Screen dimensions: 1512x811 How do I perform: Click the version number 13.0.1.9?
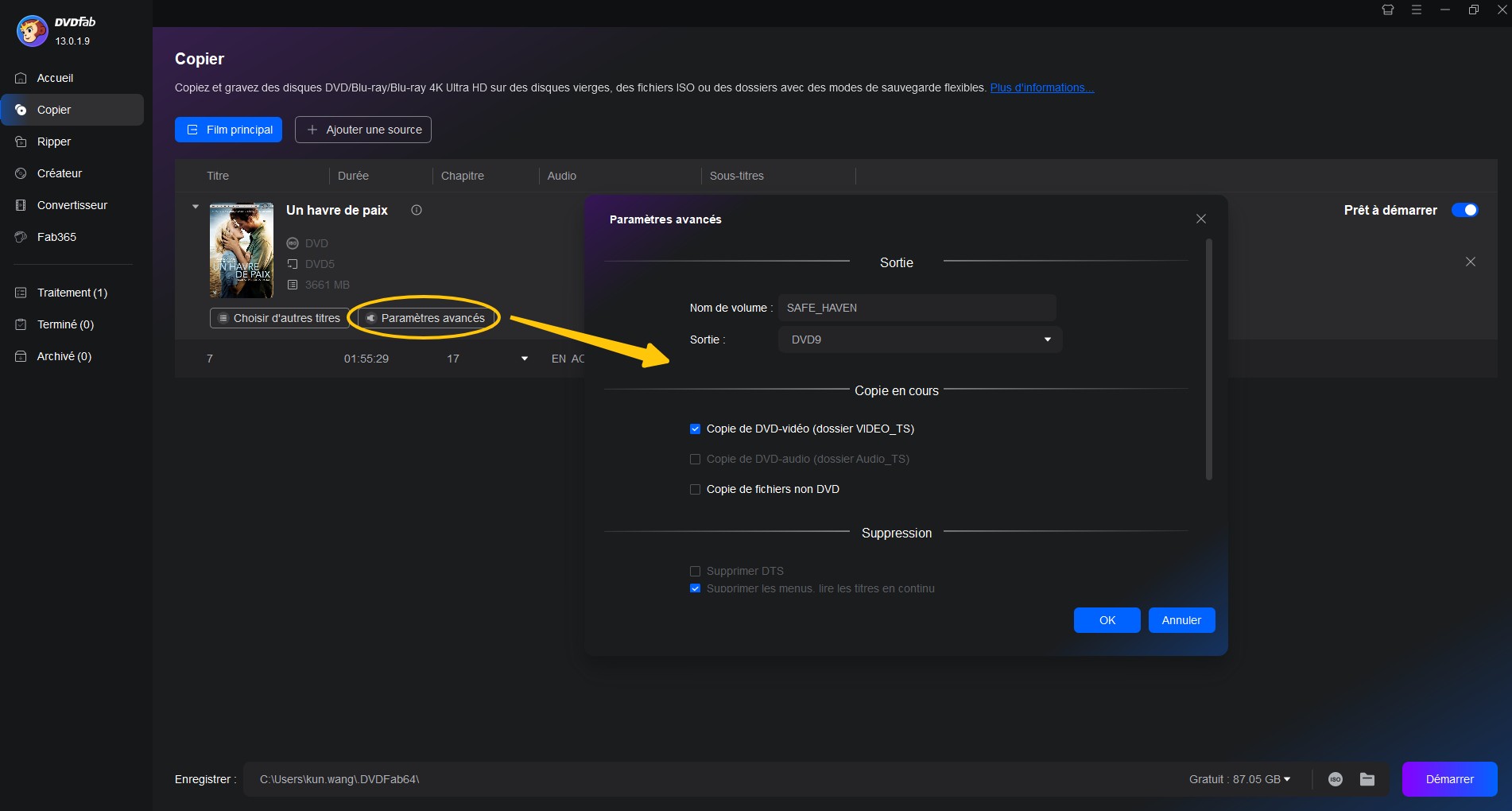pos(72,41)
